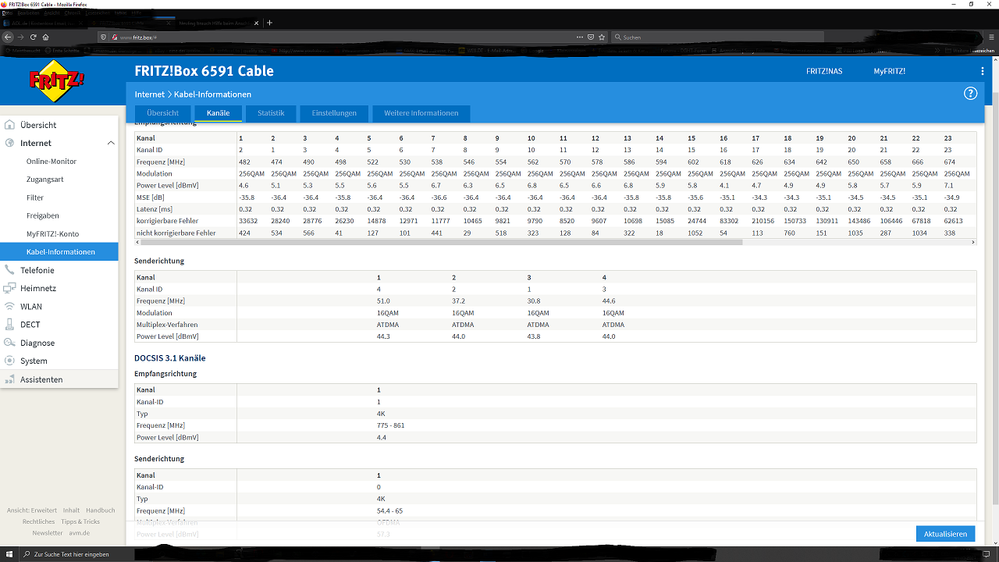Click the Diagnose icon in sidebar
The height and width of the screenshot is (562, 999).
pos(10,343)
